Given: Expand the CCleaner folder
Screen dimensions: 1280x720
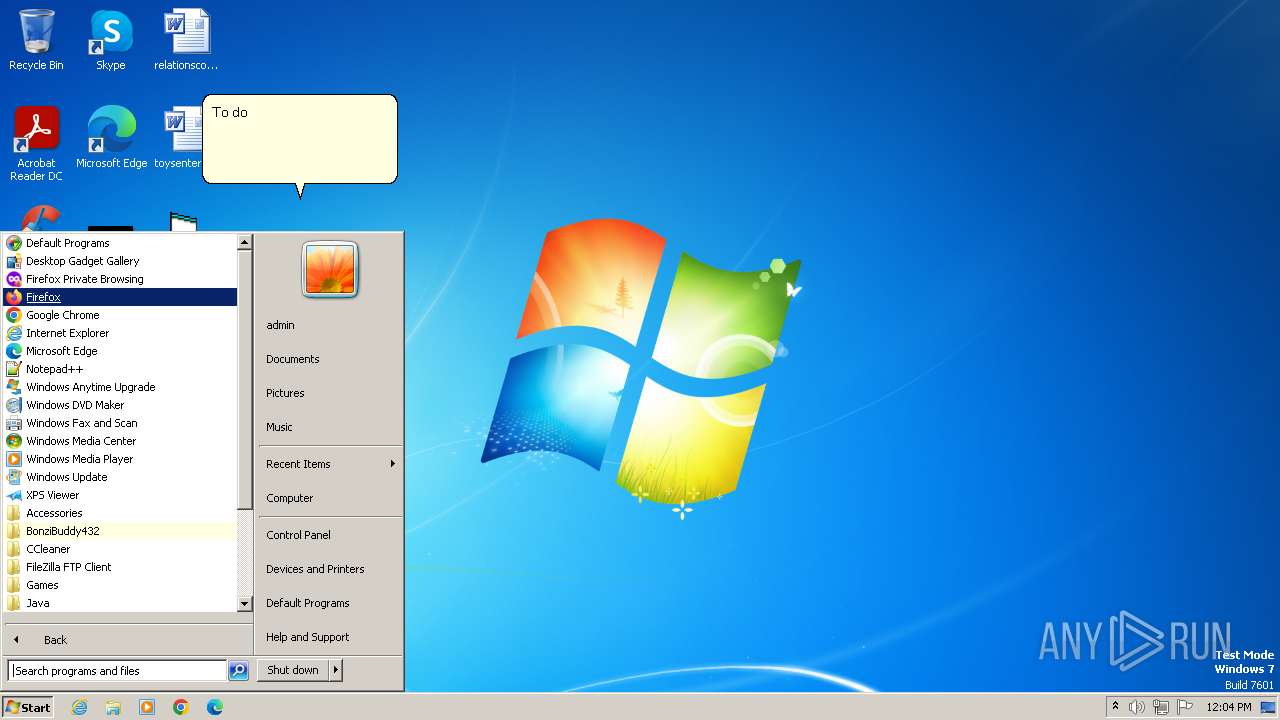Looking at the screenshot, I should click(x=120, y=549).
